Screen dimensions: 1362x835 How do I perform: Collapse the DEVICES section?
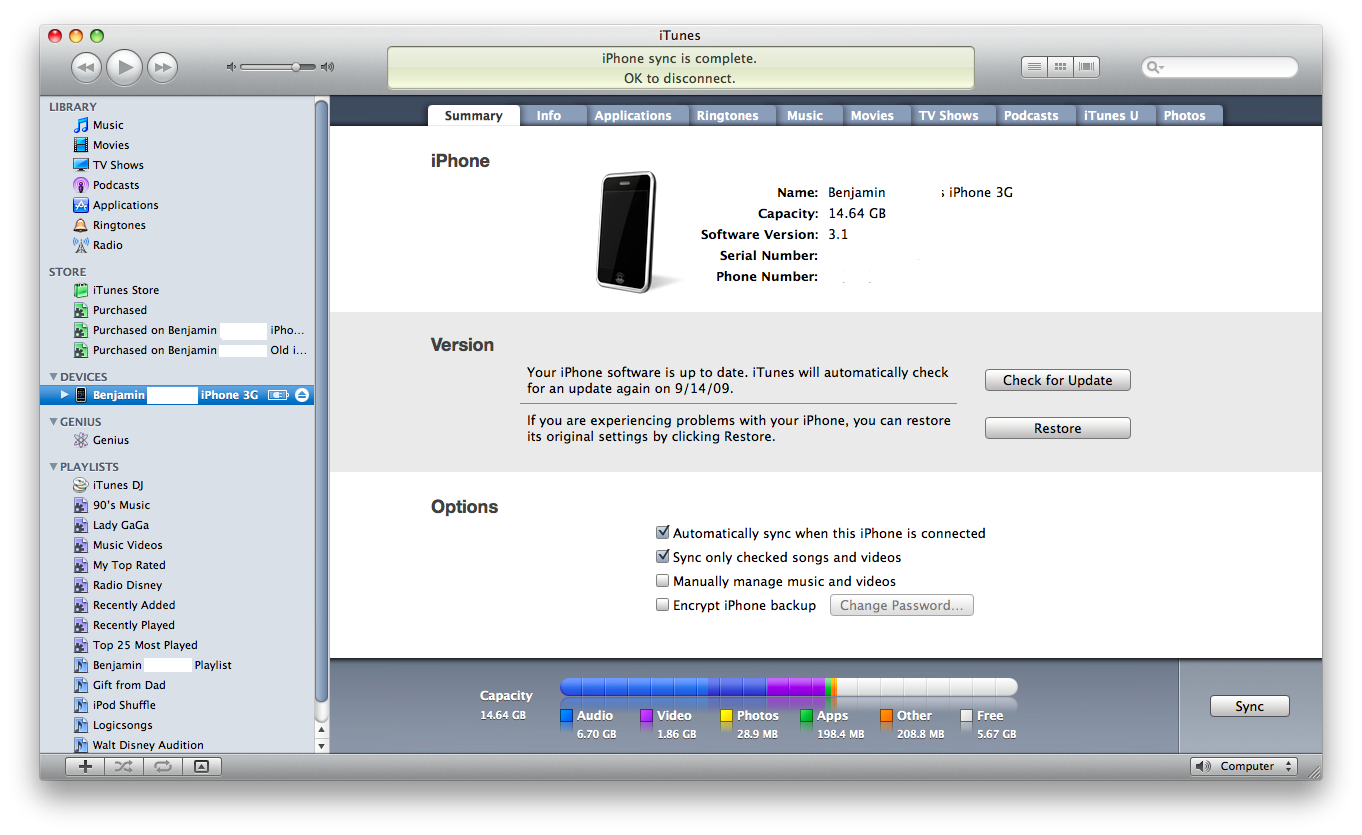pos(53,377)
